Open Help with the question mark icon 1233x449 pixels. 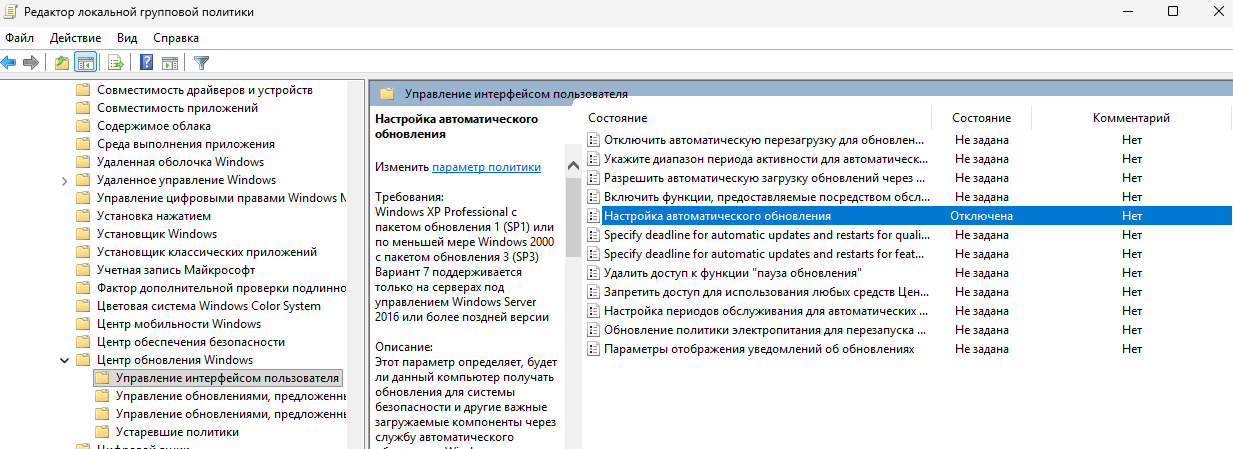[x=146, y=63]
